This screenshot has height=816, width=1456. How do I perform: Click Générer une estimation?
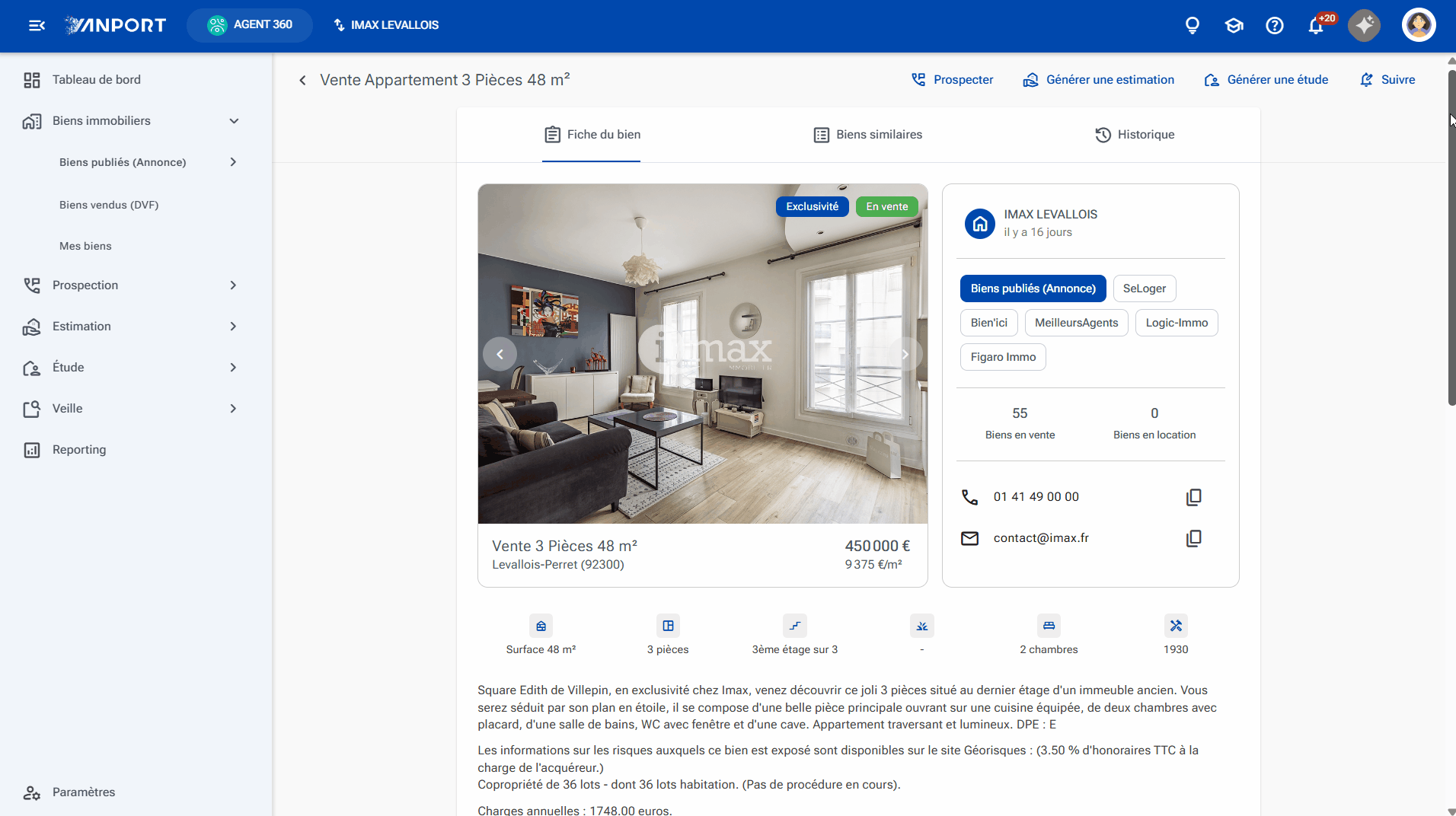click(1098, 80)
